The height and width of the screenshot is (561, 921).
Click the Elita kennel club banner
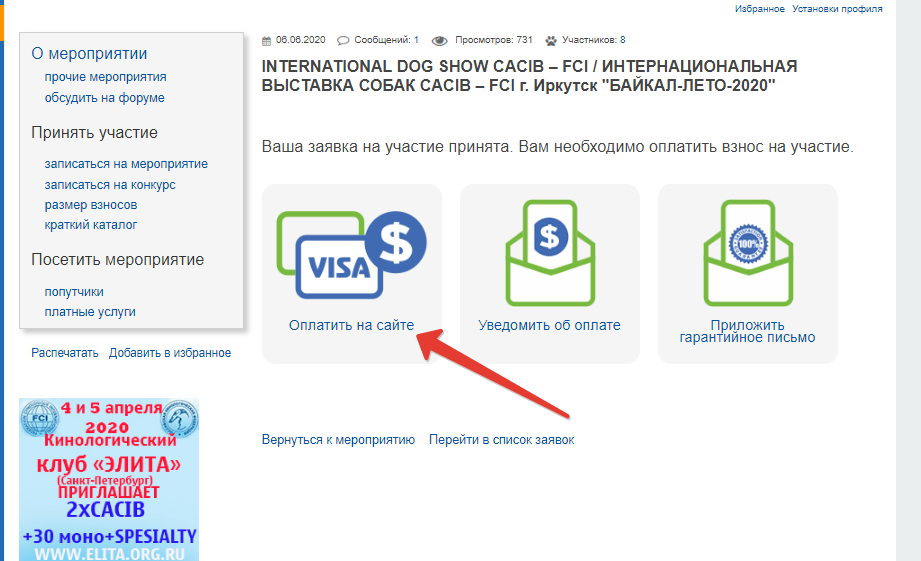(109, 479)
